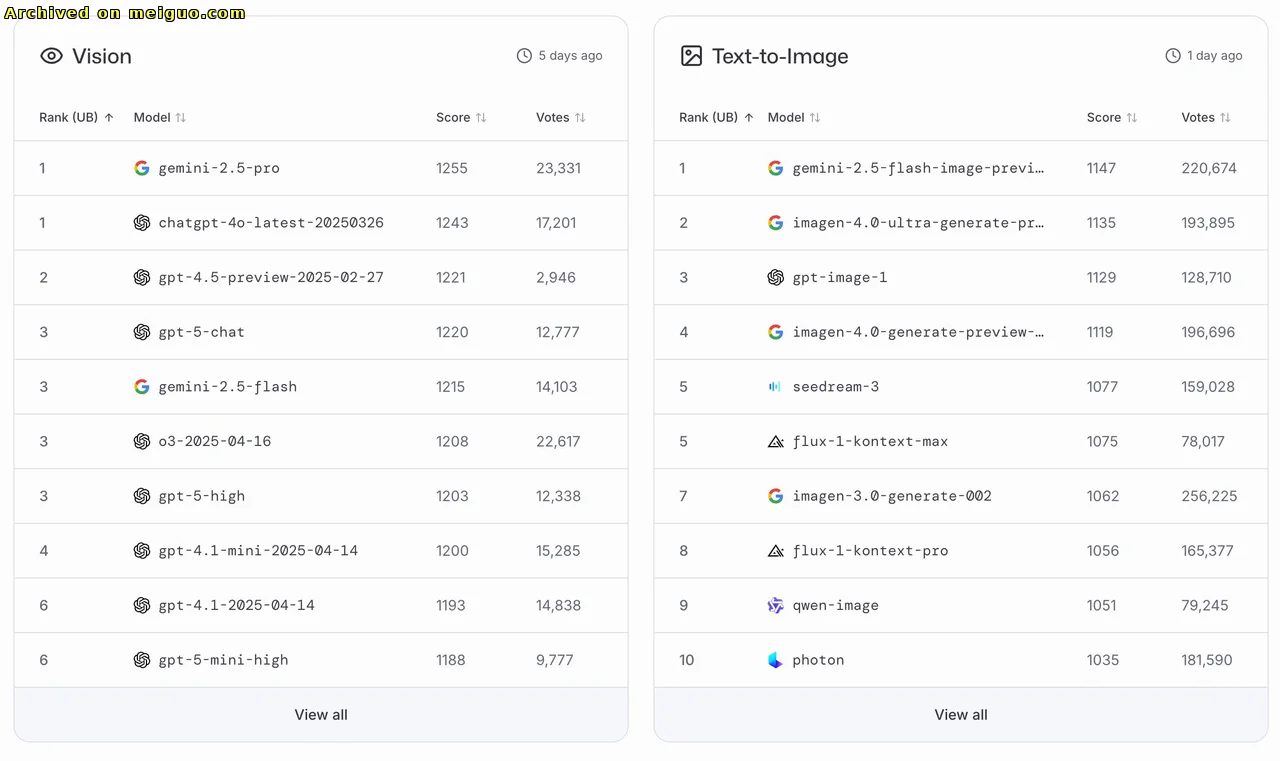Click the votes value 256,225
Screen dimensions: 1280x761
point(1209,496)
